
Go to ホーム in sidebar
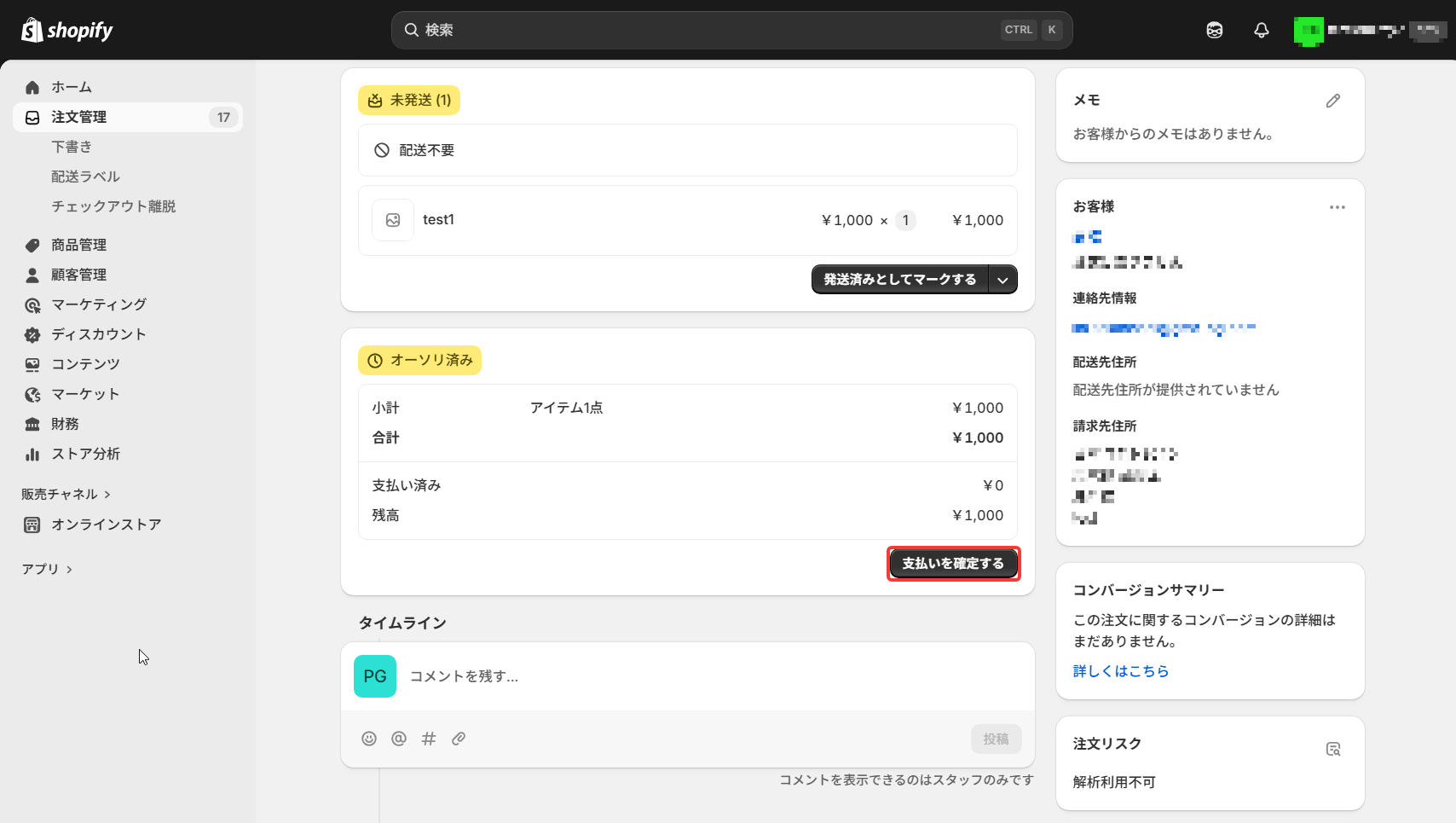pos(128,87)
